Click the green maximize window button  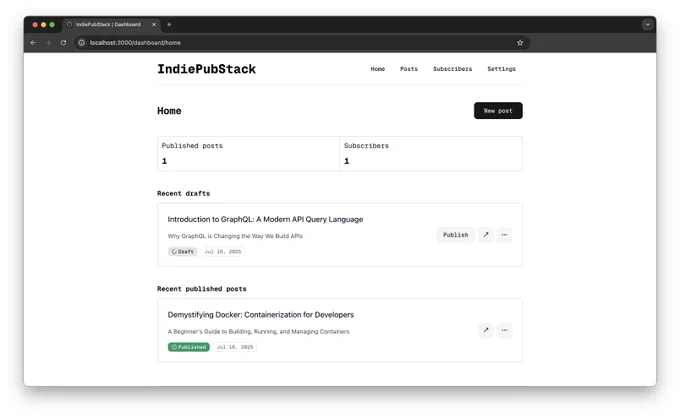(x=52, y=25)
